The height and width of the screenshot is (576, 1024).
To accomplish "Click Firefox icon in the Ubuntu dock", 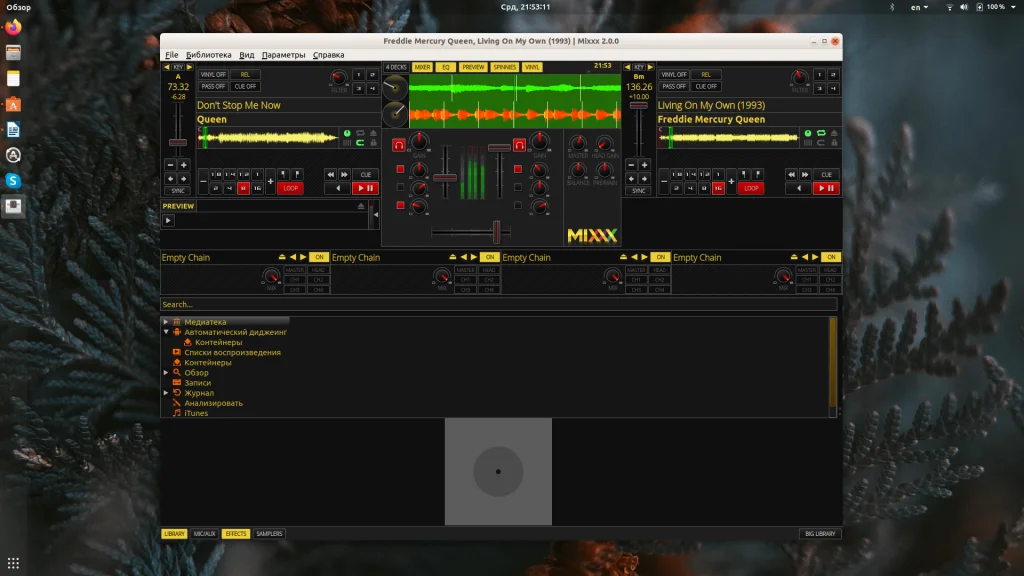I will click(14, 28).
